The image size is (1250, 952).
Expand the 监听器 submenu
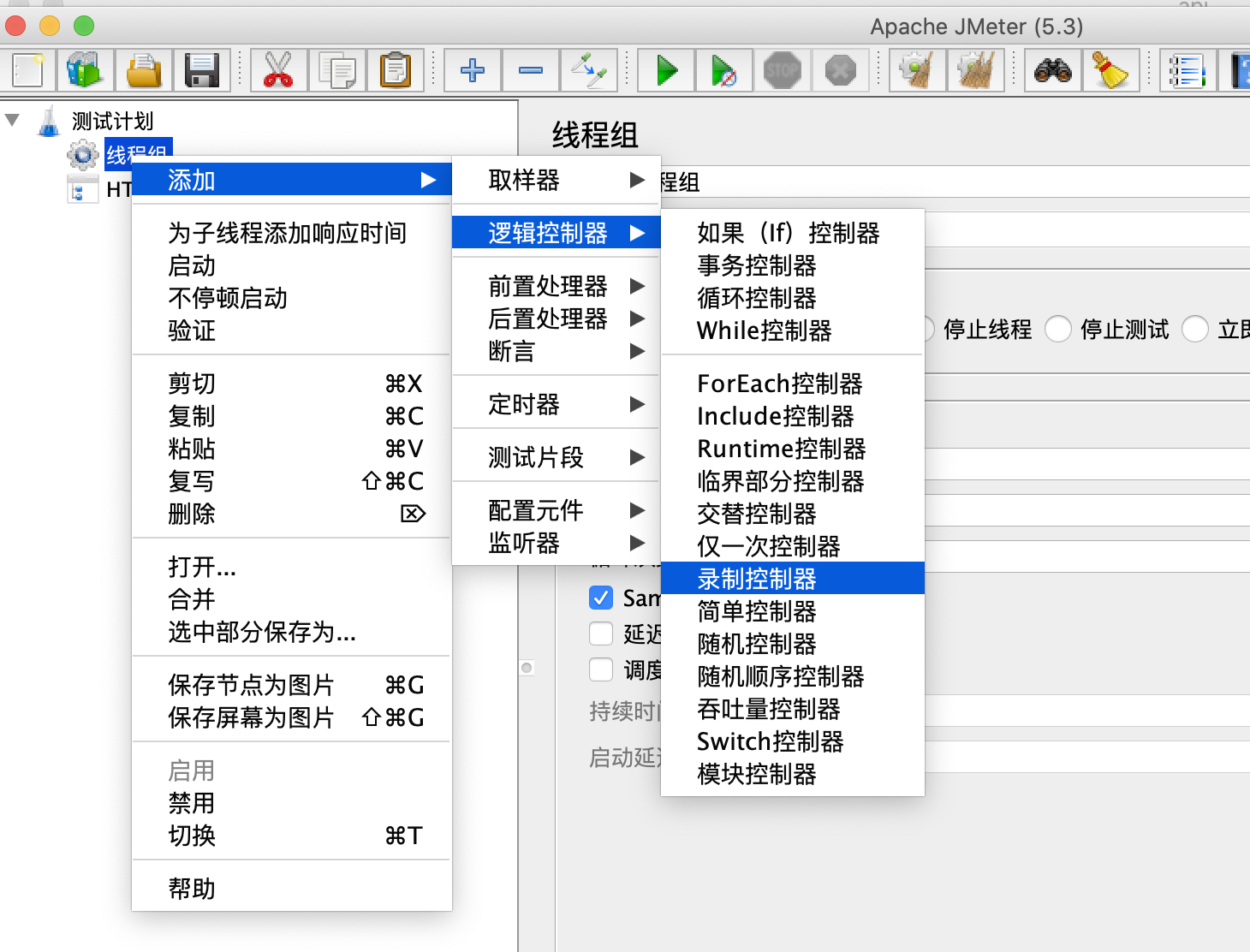click(x=557, y=543)
